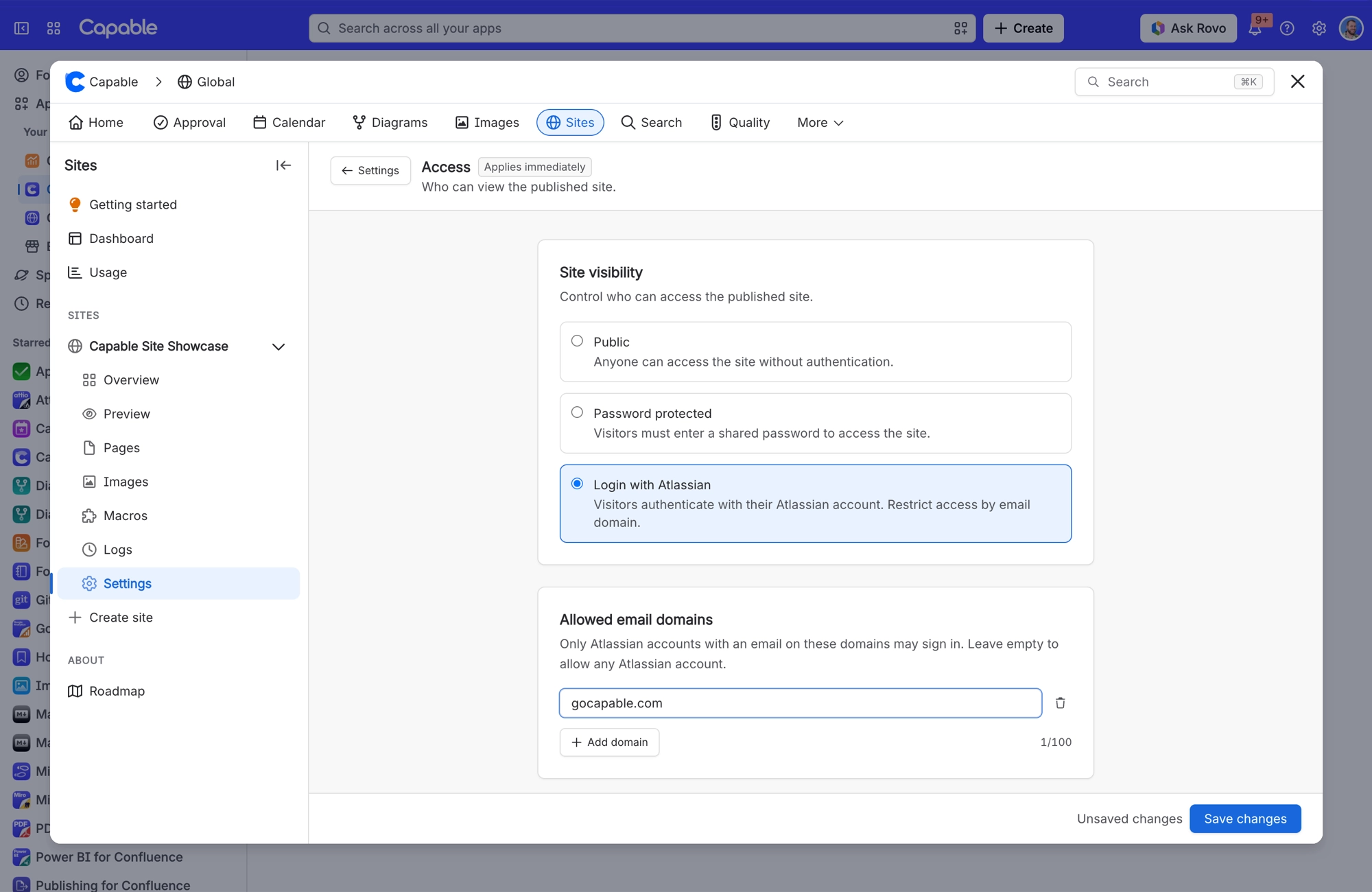The height and width of the screenshot is (892, 1372).
Task: Open the site Preview item
Action: click(x=115, y=414)
